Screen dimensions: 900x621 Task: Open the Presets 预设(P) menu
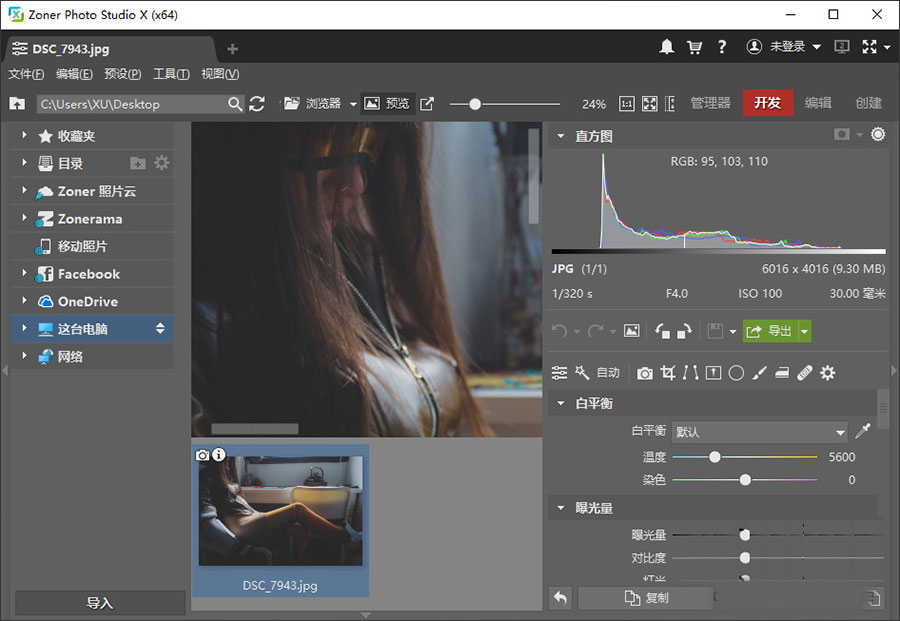click(123, 74)
